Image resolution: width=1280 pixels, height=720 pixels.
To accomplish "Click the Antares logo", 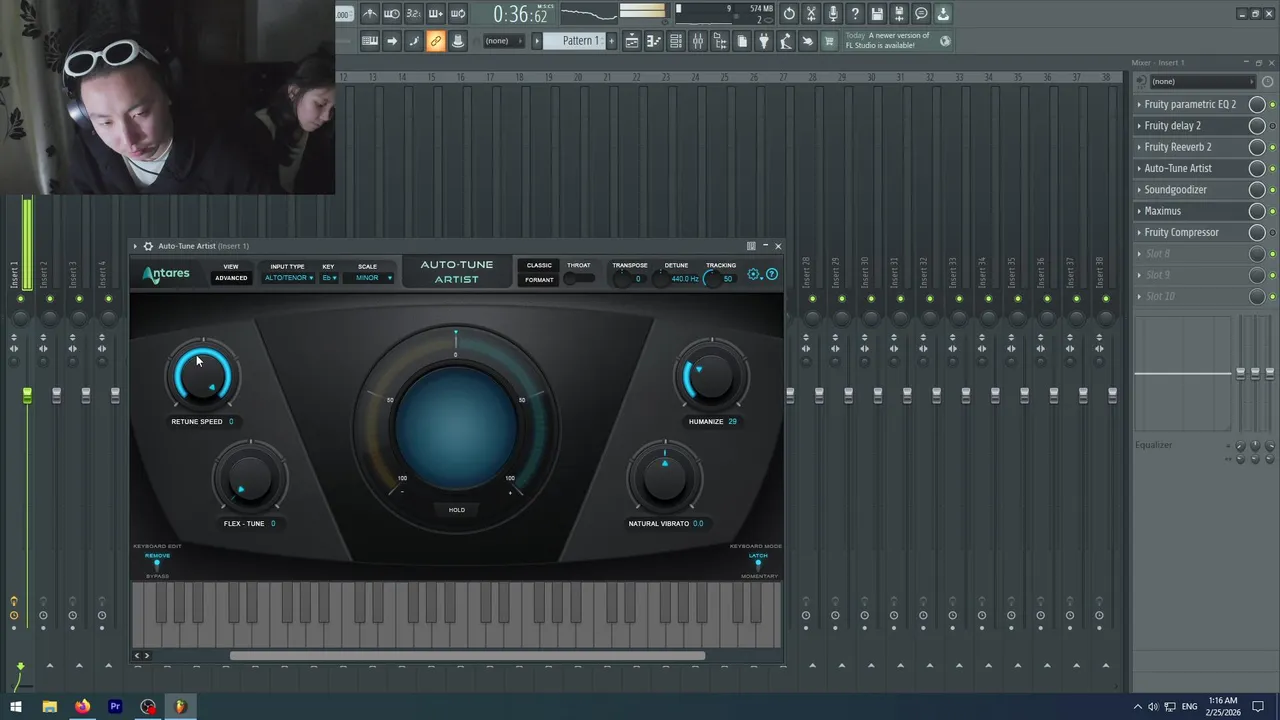I will pos(166,274).
